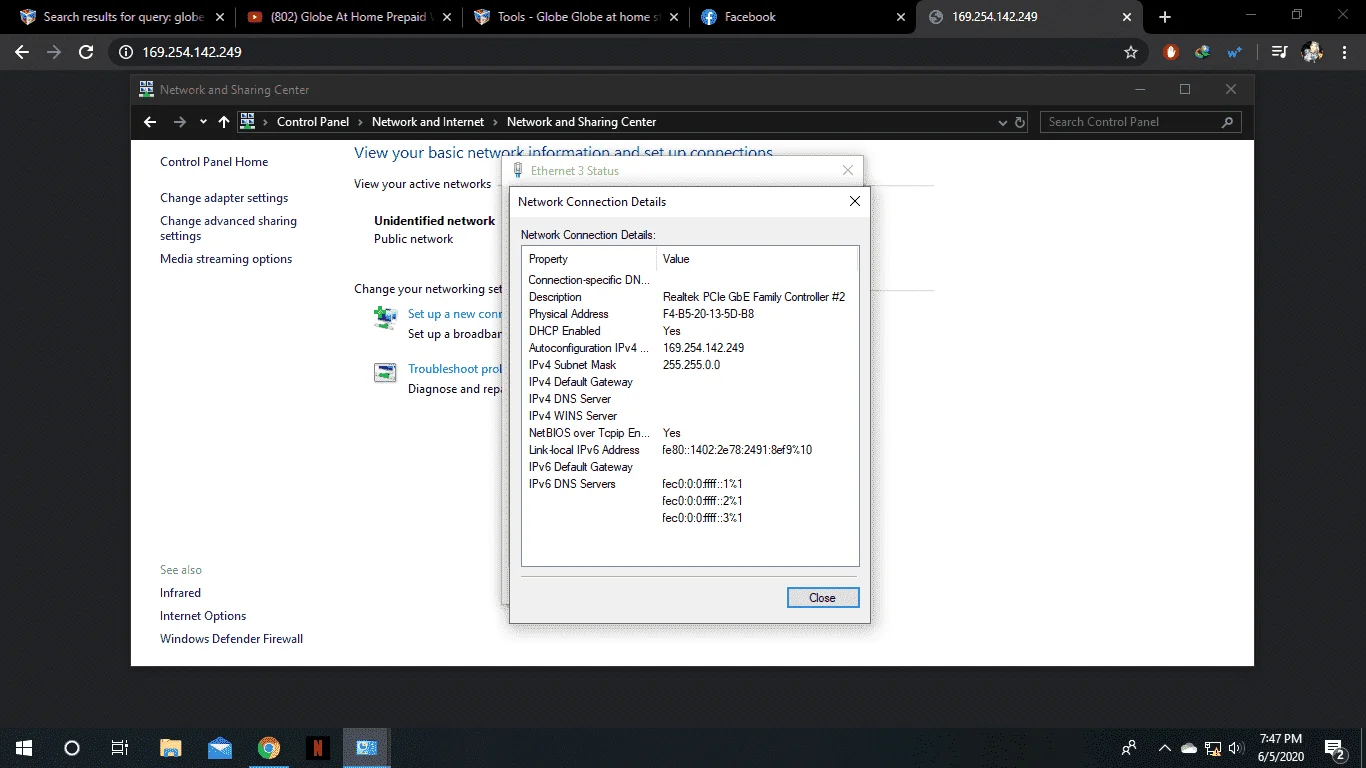Open the Brave-style orange shield extension
Image resolution: width=1366 pixels, height=768 pixels.
tap(1171, 52)
